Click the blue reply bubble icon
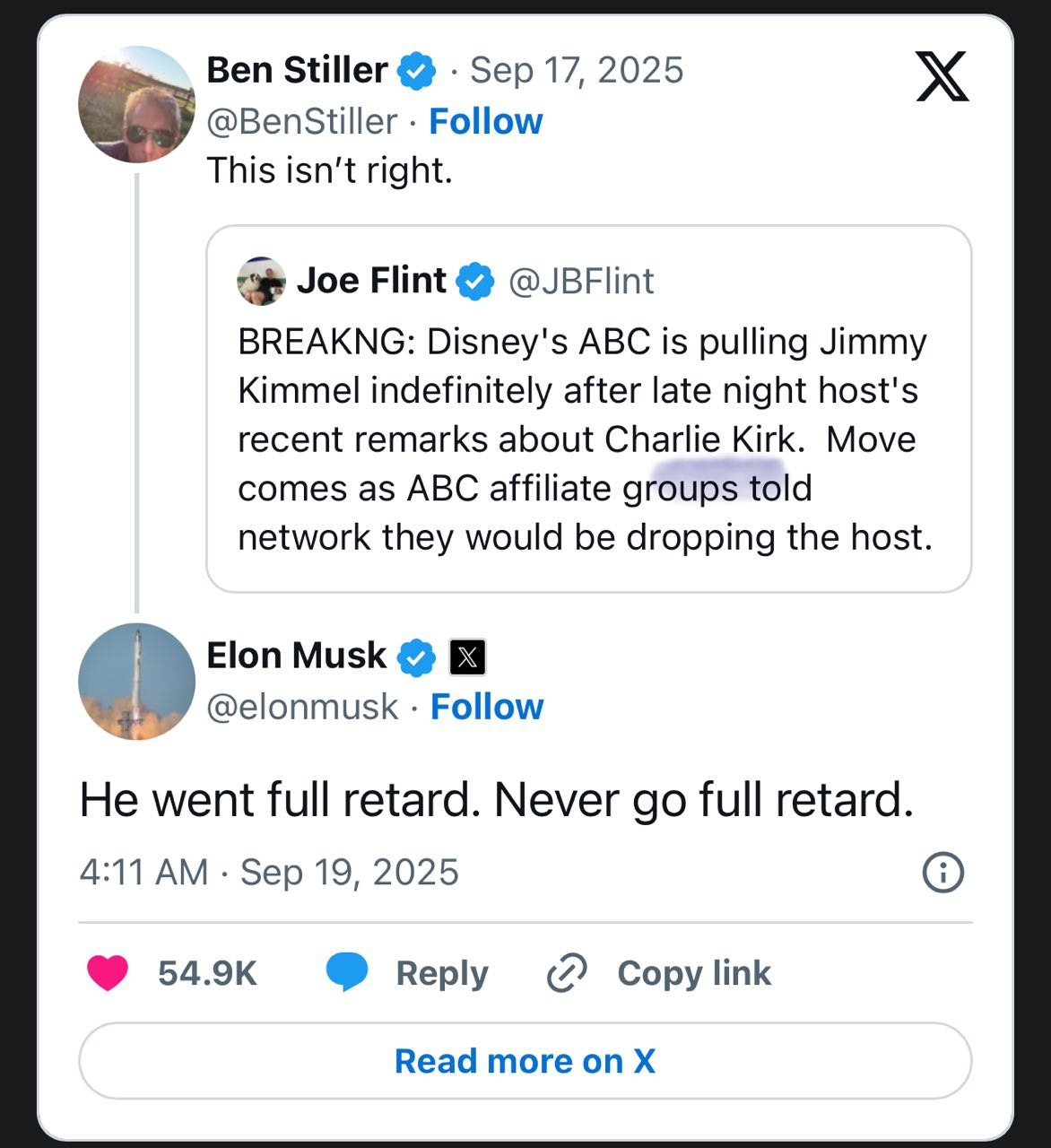The height and width of the screenshot is (1148, 1051). click(x=347, y=973)
